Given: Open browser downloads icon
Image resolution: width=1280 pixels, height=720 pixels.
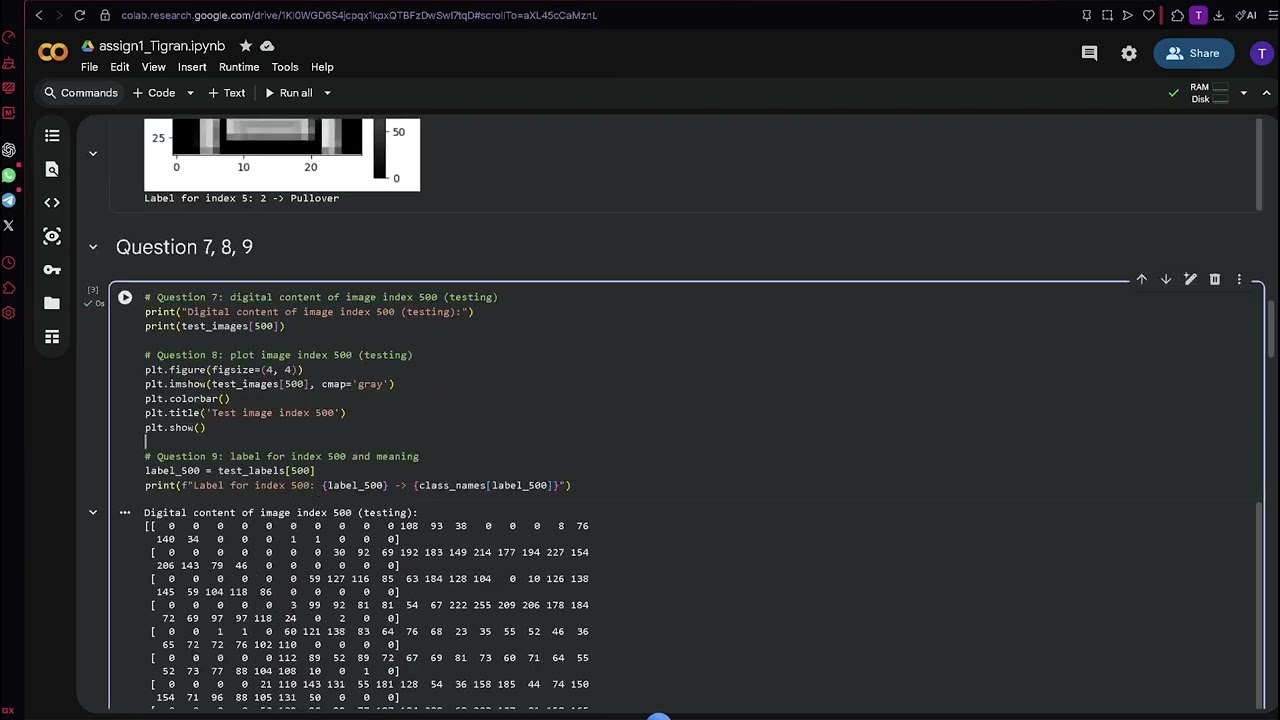Looking at the screenshot, I should [1221, 15].
